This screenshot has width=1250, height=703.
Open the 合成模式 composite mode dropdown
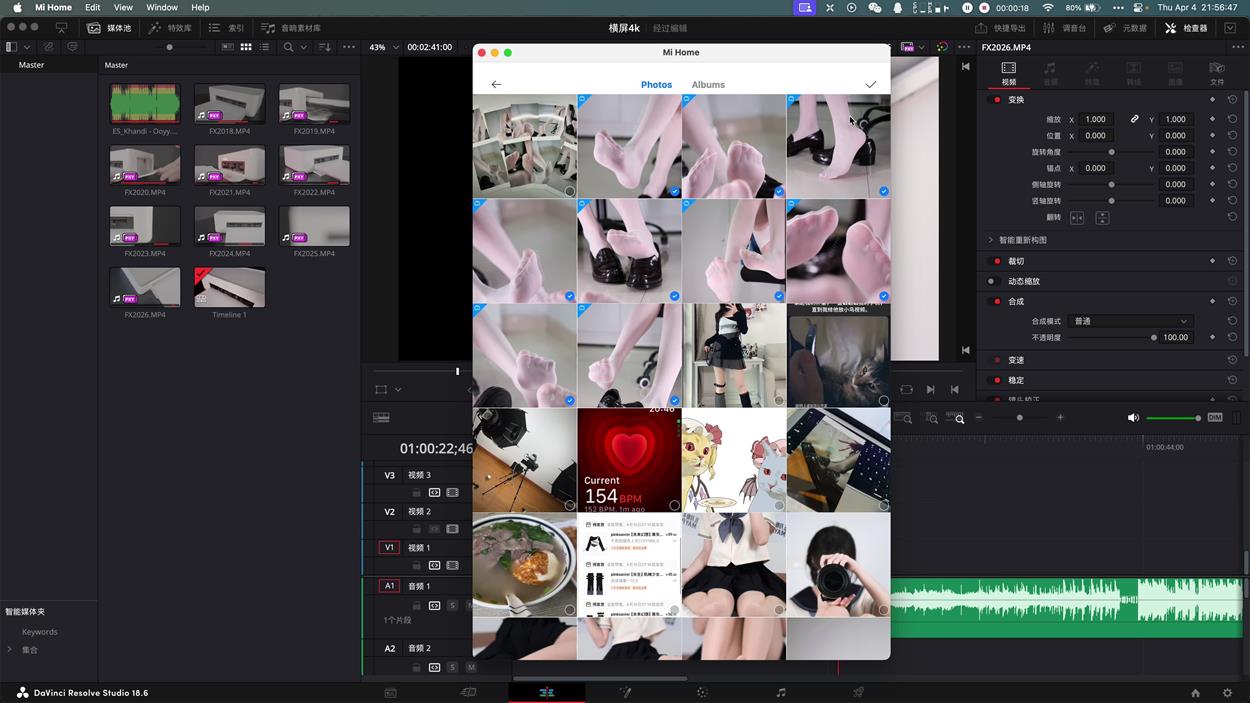click(1130, 321)
